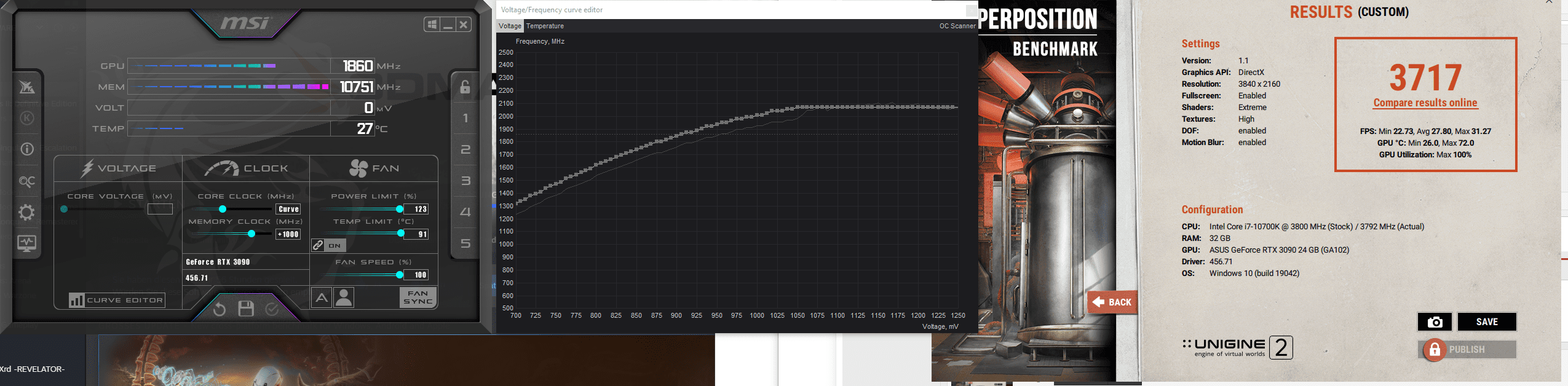Click the temperature '27' °C readout

(365, 128)
